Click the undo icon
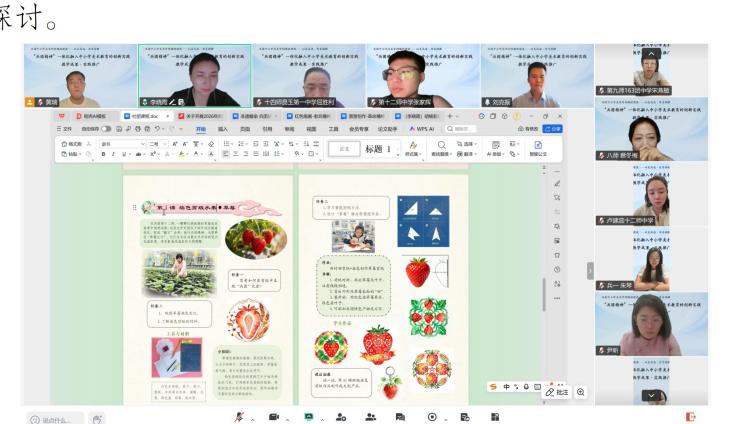Viewport: 754px width, 424px height. click(x=157, y=129)
